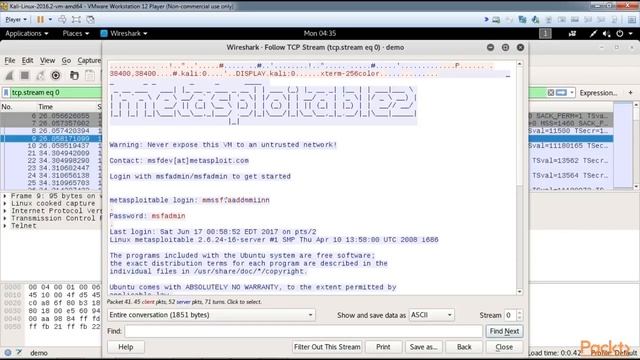Click Filter Out This Stream

327,347
